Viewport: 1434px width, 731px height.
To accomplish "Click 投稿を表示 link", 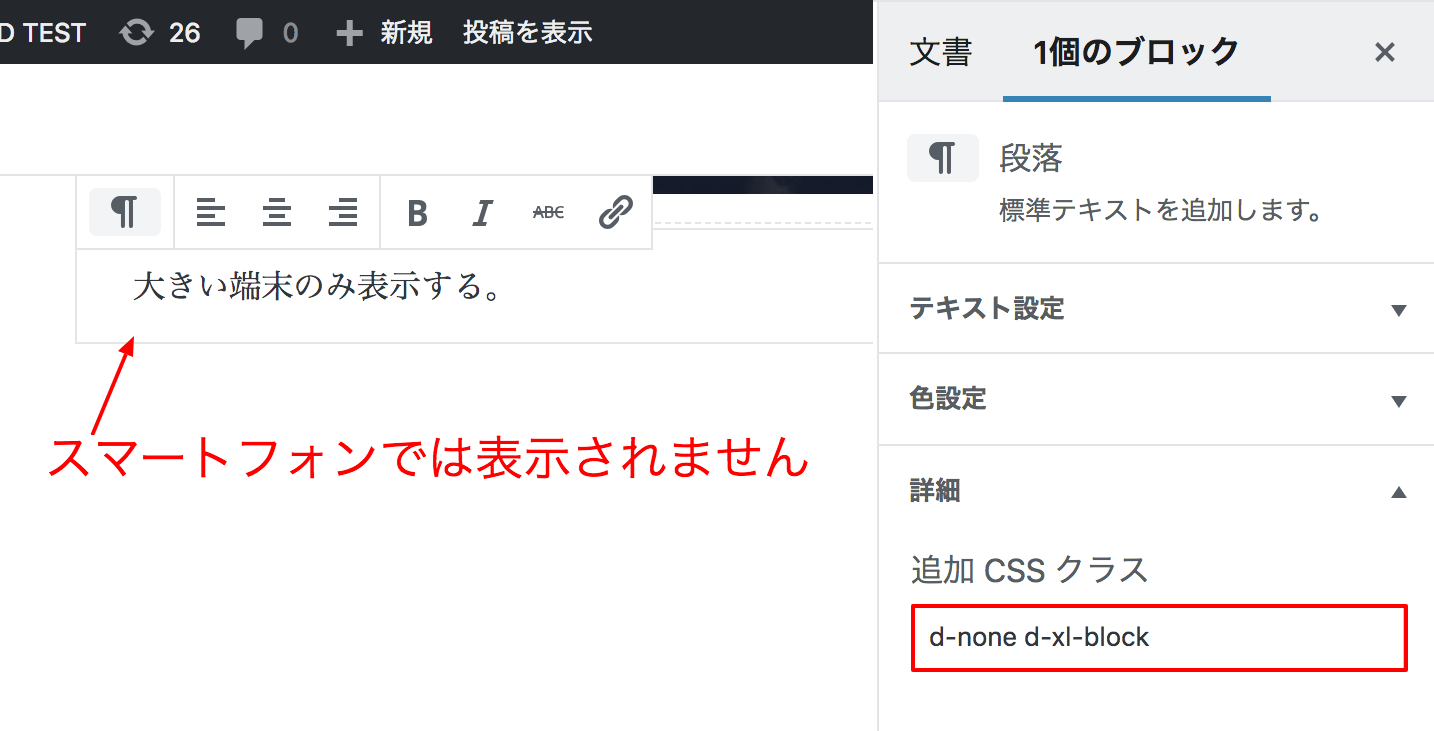I will click(528, 33).
